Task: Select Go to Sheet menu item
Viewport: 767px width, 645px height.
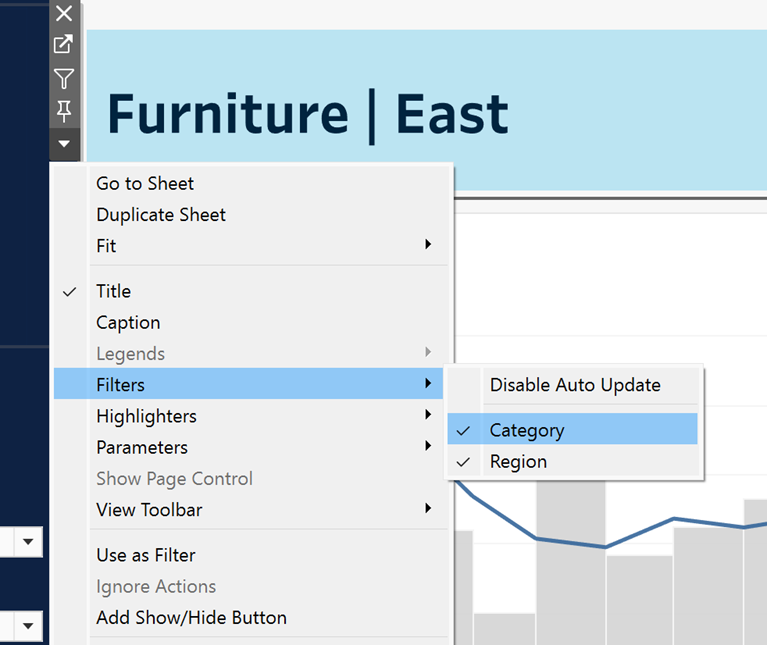Action: (145, 184)
